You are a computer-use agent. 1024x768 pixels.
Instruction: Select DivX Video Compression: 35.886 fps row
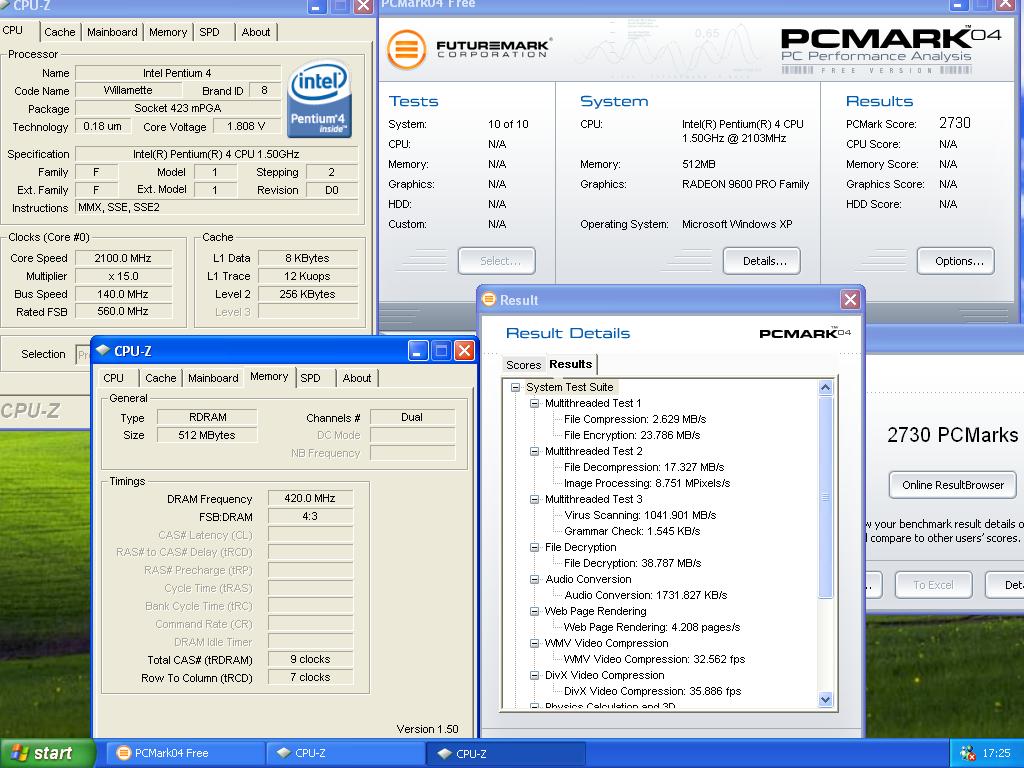click(x=652, y=692)
